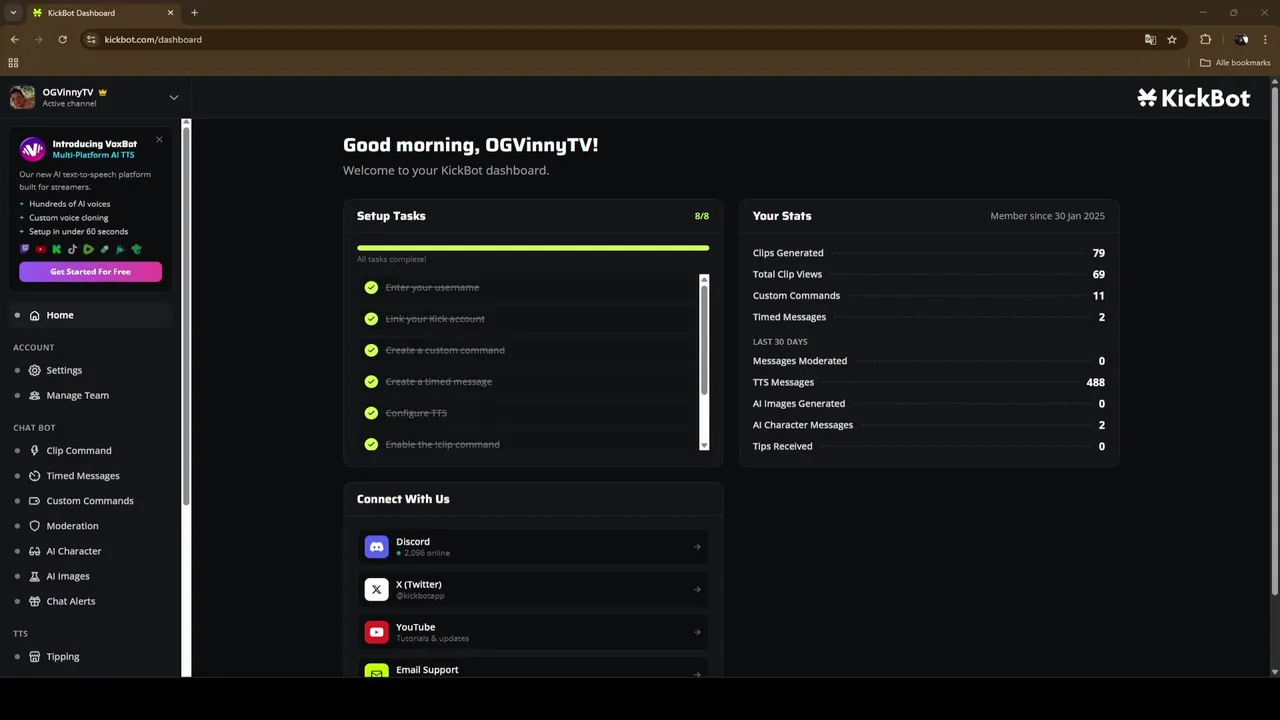Click the KickBot logo in header
1280x720 pixels.
1193,97
